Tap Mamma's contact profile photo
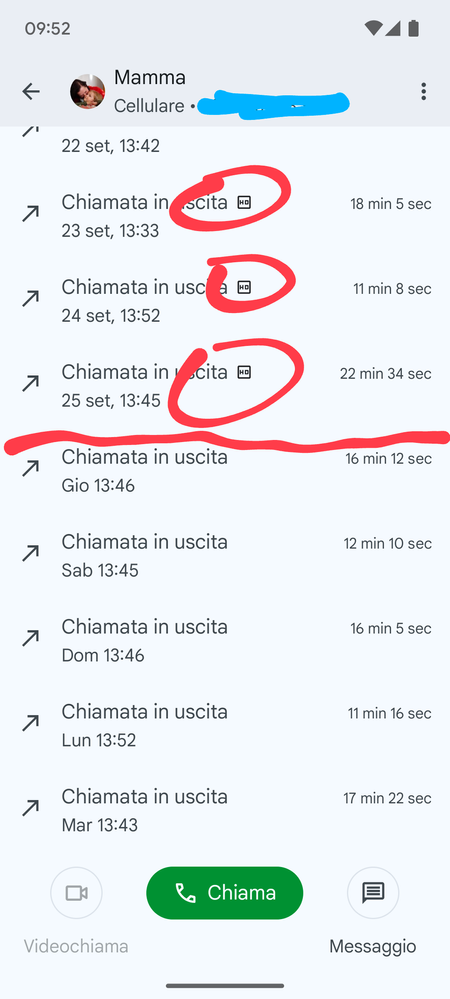 (87, 92)
